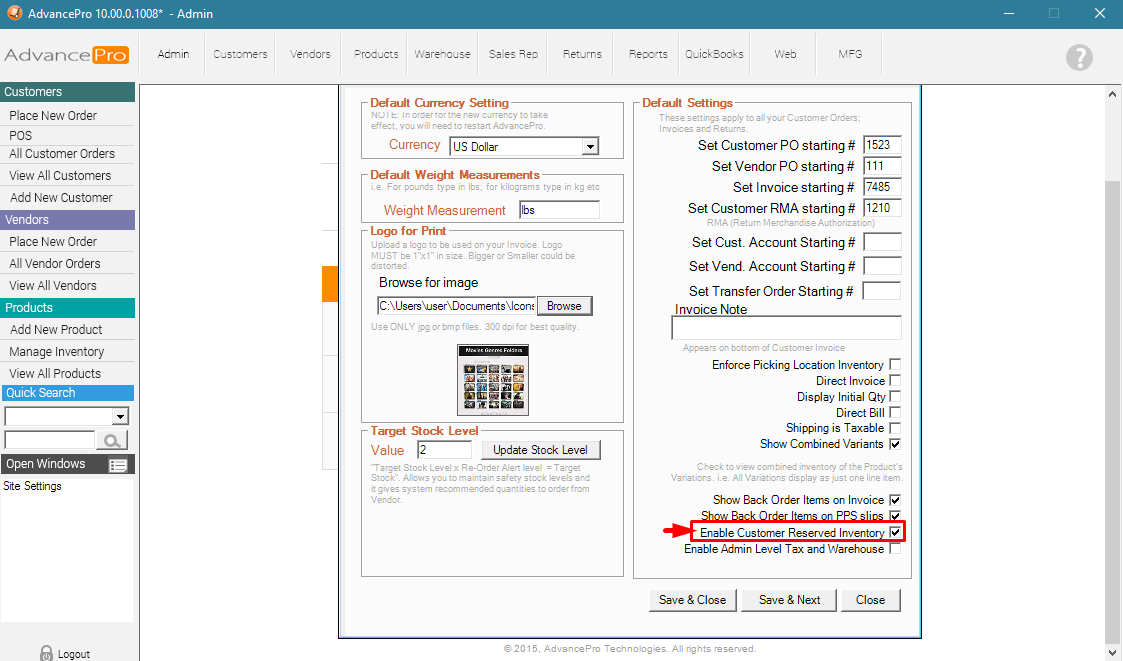
Task: Expand the Quick Search category dropdown
Action: coord(120,417)
